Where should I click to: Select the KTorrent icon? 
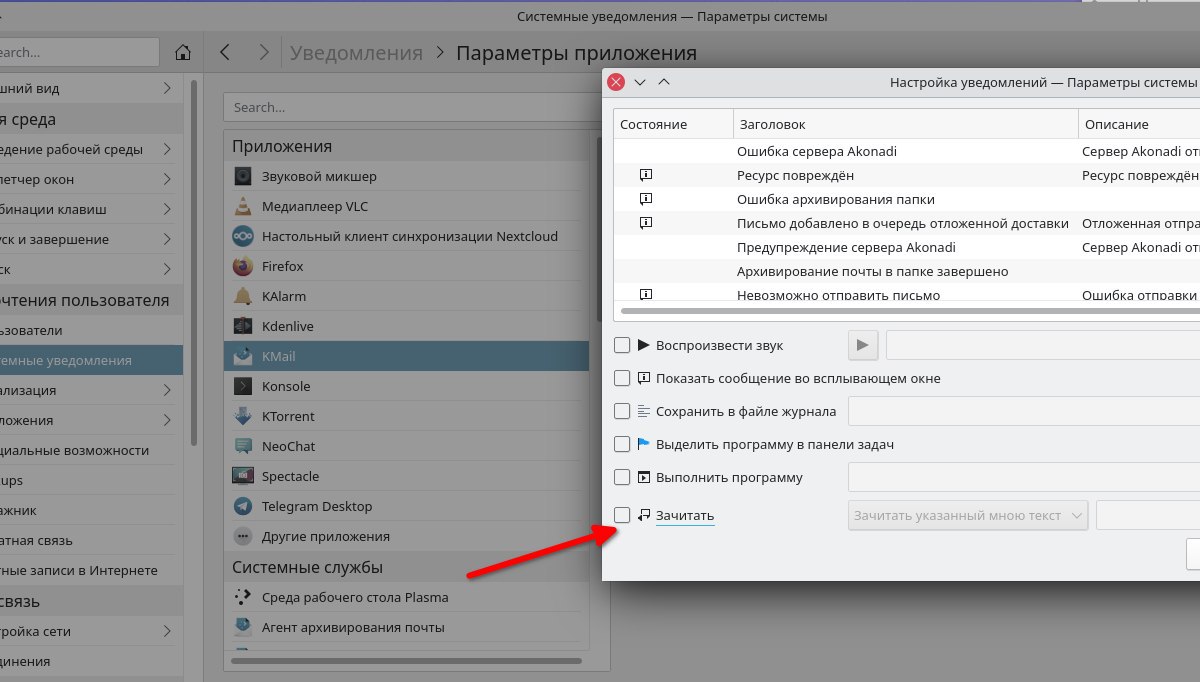[243, 416]
